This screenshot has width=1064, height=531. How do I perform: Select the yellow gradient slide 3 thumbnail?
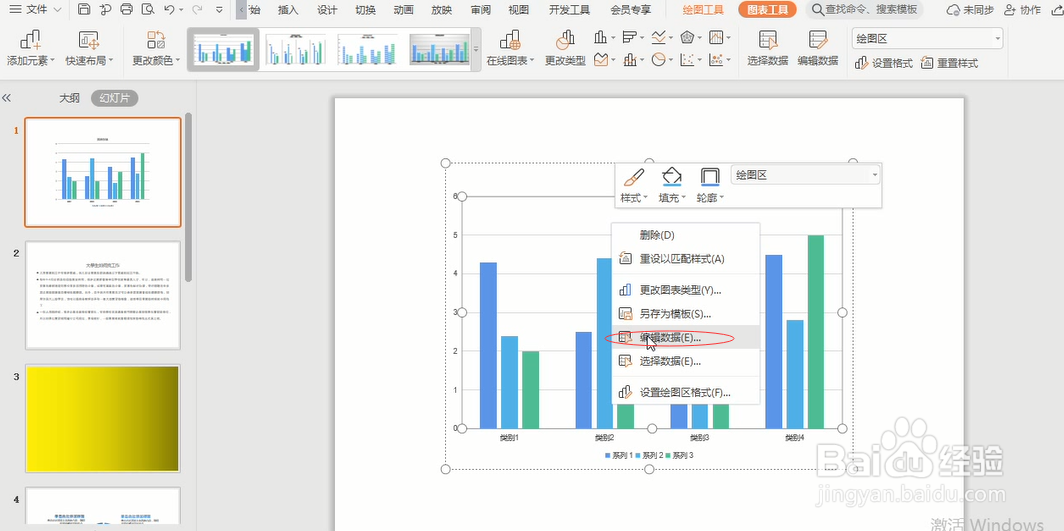pos(102,418)
